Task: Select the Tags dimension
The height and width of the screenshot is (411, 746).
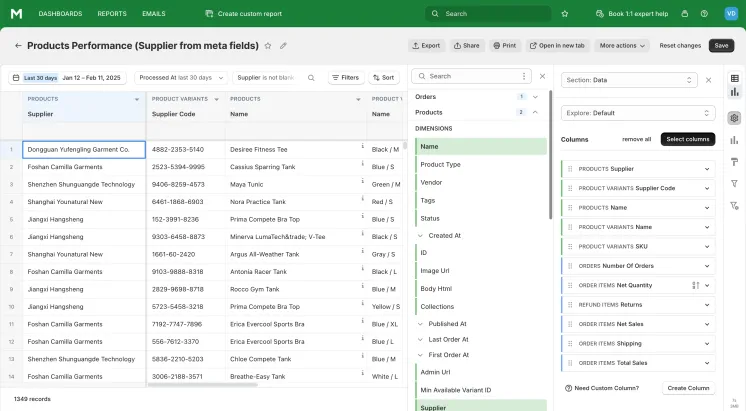Action: pyautogui.click(x=481, y=201)
